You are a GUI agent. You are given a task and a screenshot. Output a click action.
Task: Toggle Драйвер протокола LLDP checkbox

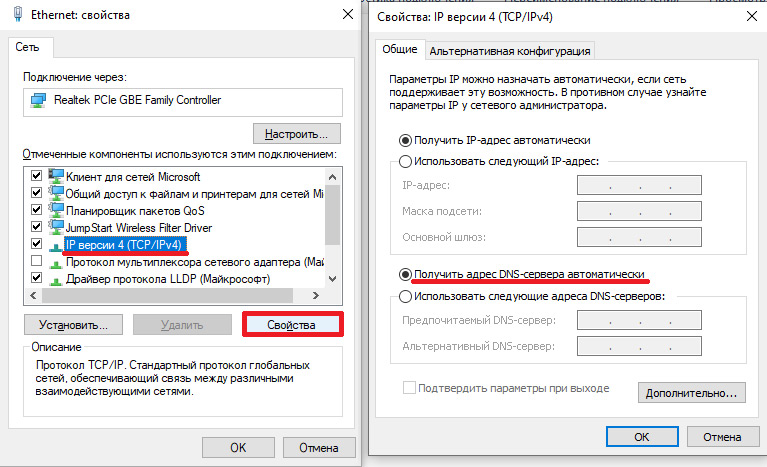pyautogui.click(x=36, y=277)
